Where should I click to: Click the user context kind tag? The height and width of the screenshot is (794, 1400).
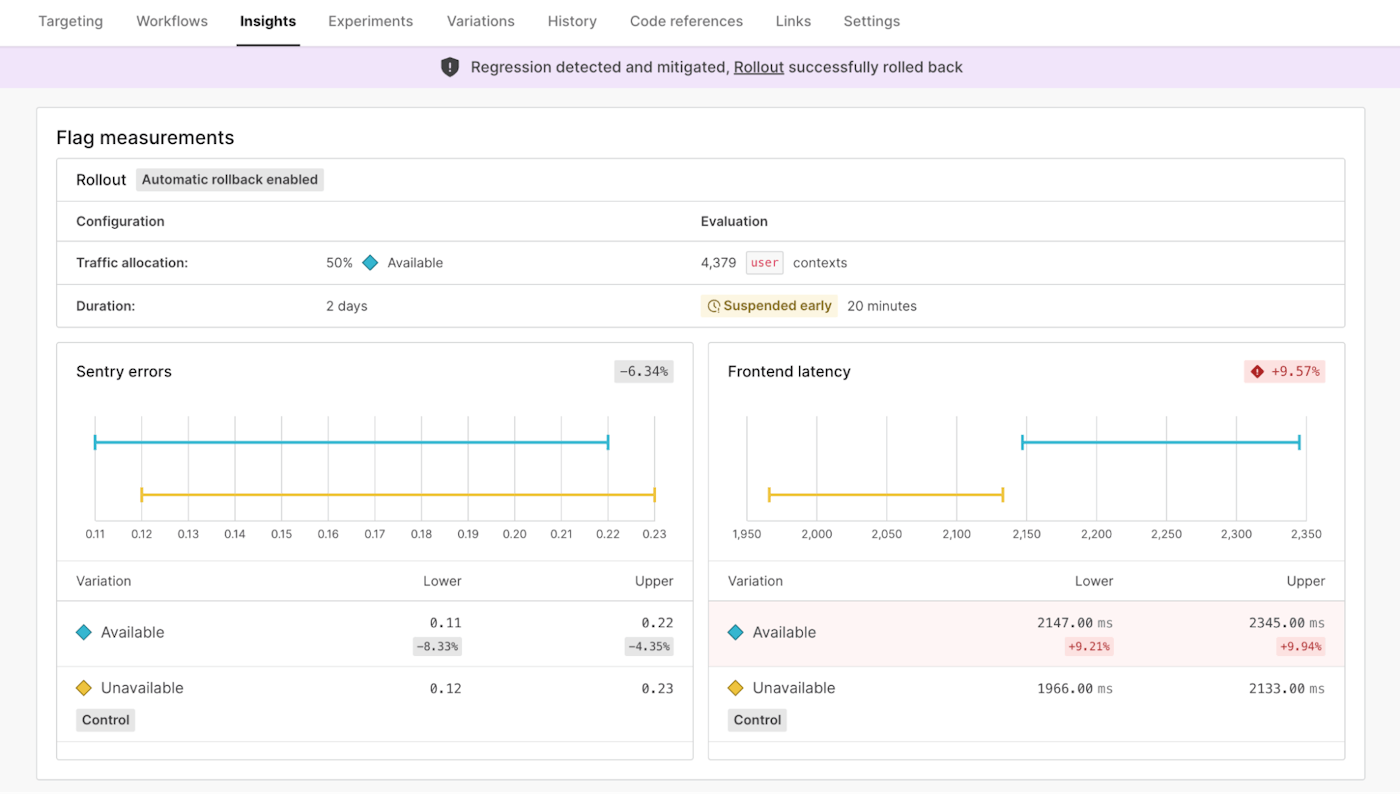(x=764, y=263)
